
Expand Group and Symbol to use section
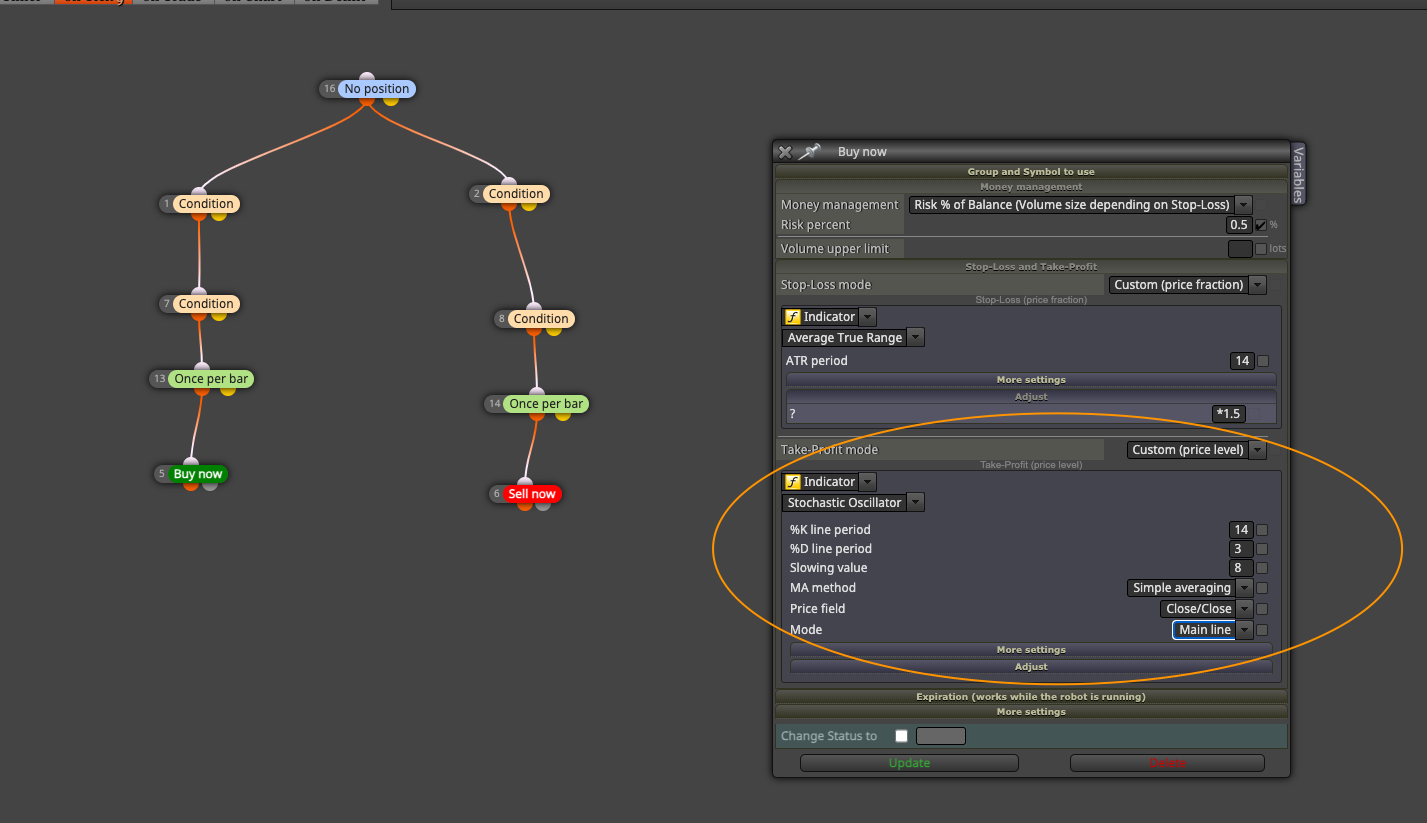tap(1031, 172)
